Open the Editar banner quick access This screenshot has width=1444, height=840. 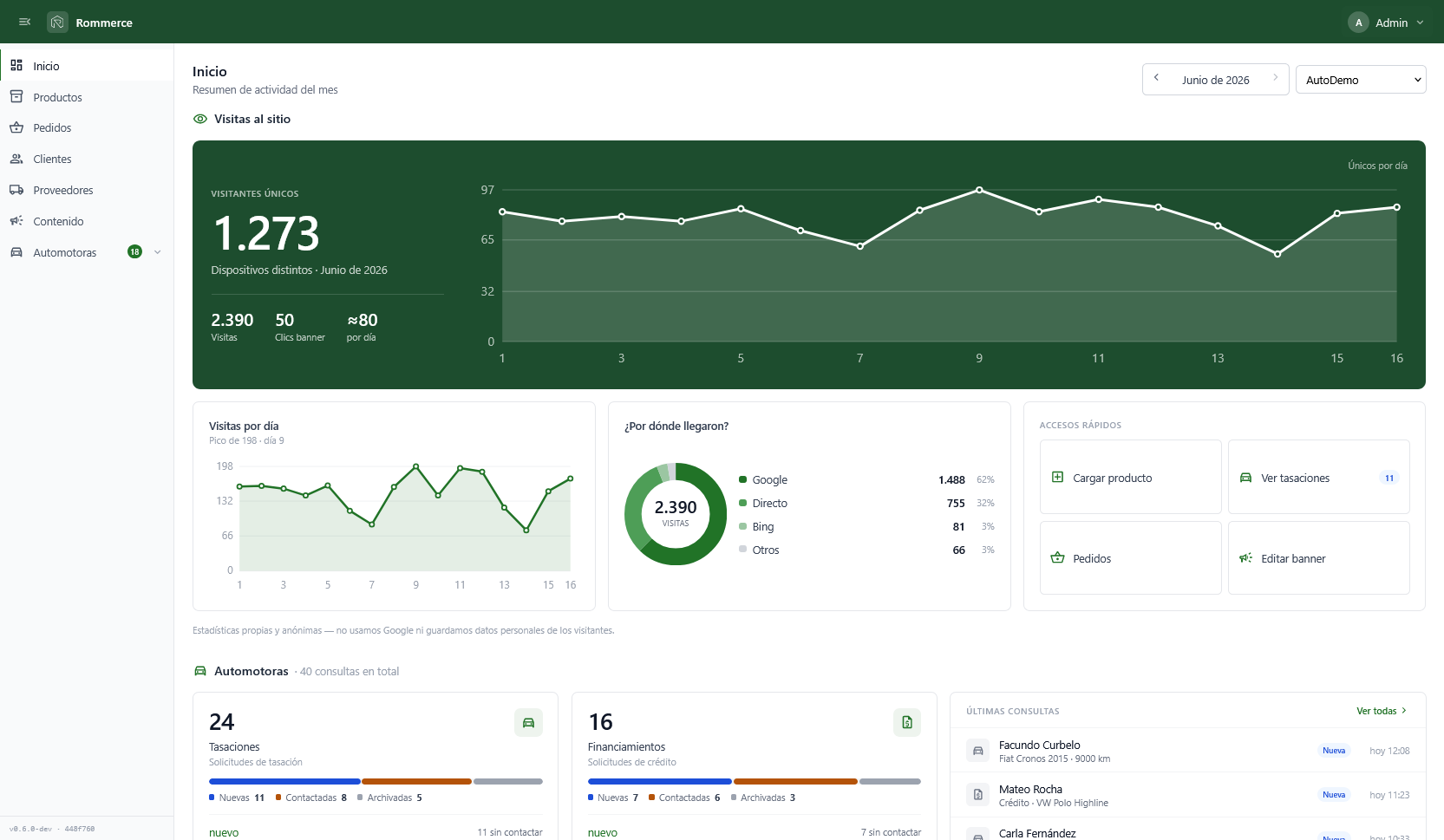1319,557
